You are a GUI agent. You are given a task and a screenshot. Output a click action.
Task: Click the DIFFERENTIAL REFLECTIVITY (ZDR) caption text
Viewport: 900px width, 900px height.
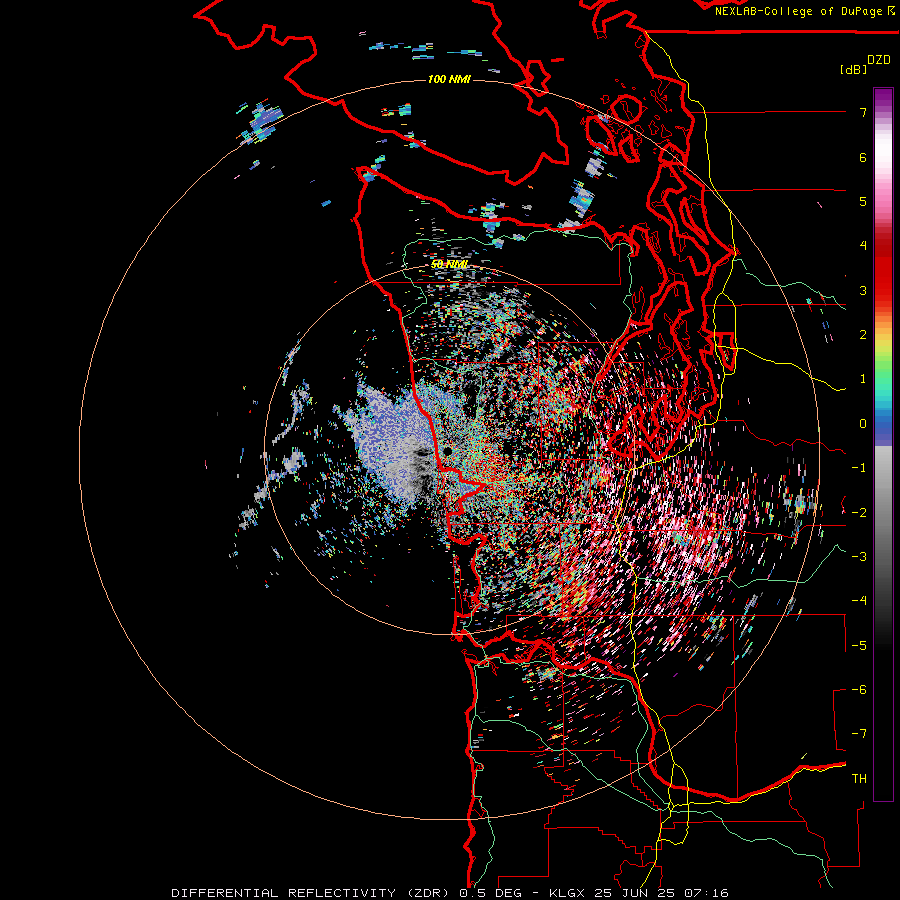coord(311,893)
